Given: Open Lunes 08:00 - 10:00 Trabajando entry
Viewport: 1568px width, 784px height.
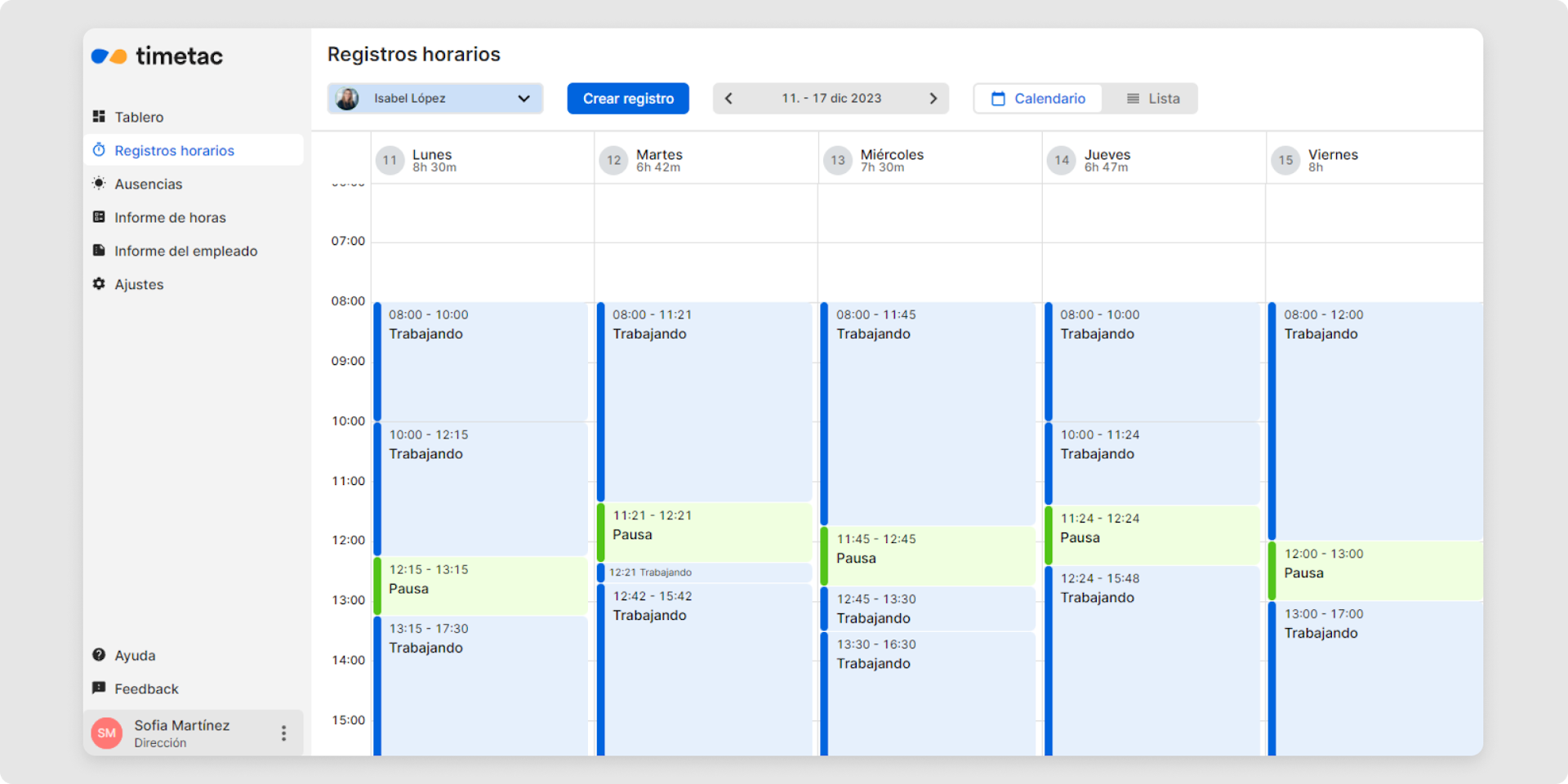Looking at the screenshot, I should point(481,362).
